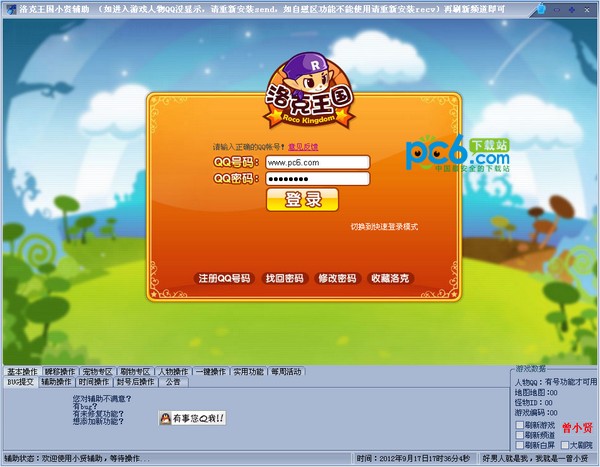
Task: Open the 意见反馈 feedback link
Action: tap(303, 147)
